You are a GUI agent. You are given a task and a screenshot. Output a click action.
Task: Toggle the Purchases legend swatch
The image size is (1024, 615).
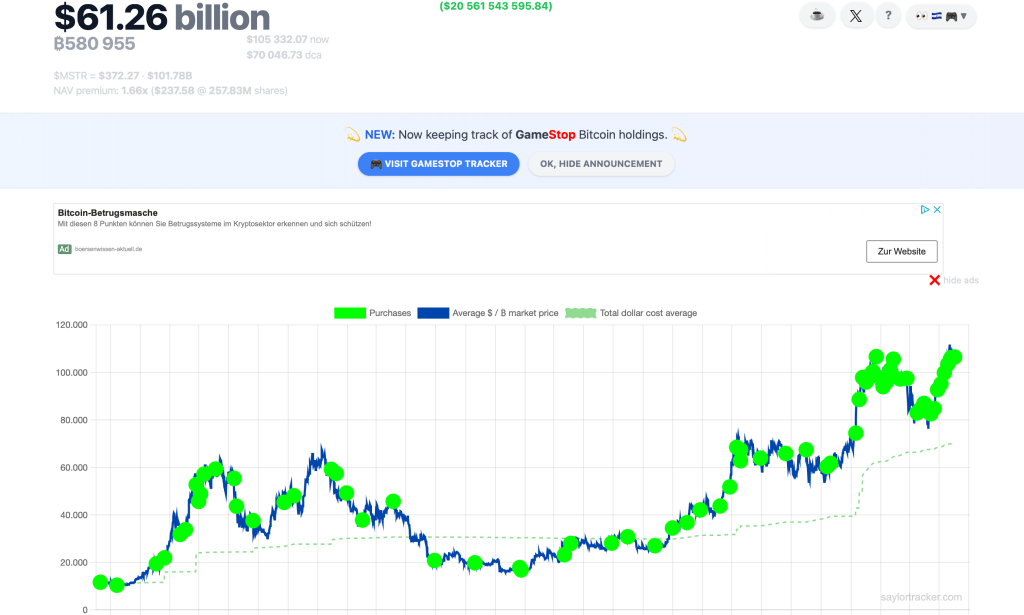tap(349, 313)
